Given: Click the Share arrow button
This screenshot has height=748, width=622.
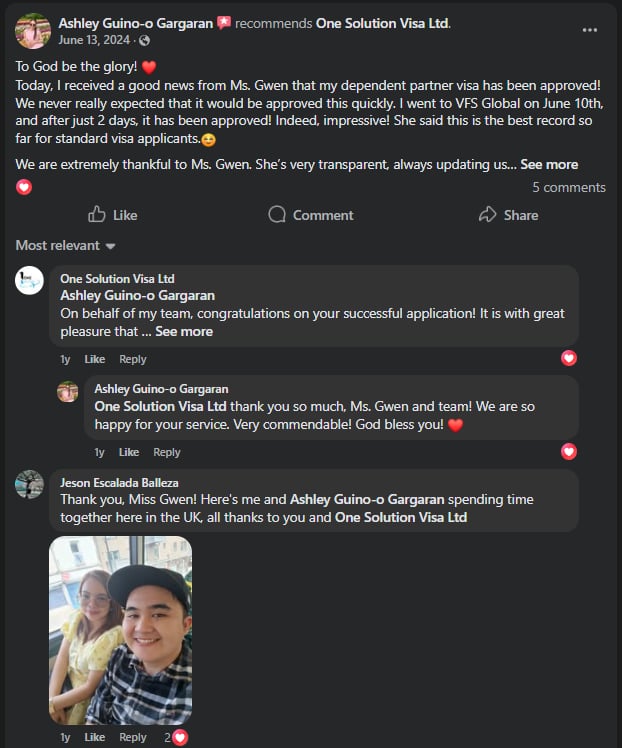Looking at the screenshot, I should pos(508,215).
